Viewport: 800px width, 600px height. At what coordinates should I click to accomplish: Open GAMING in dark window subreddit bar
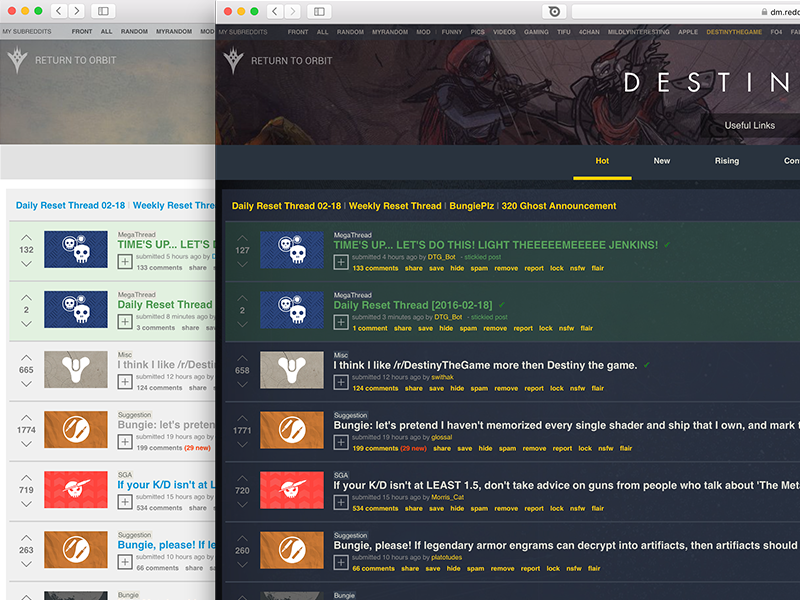point(536,32)
